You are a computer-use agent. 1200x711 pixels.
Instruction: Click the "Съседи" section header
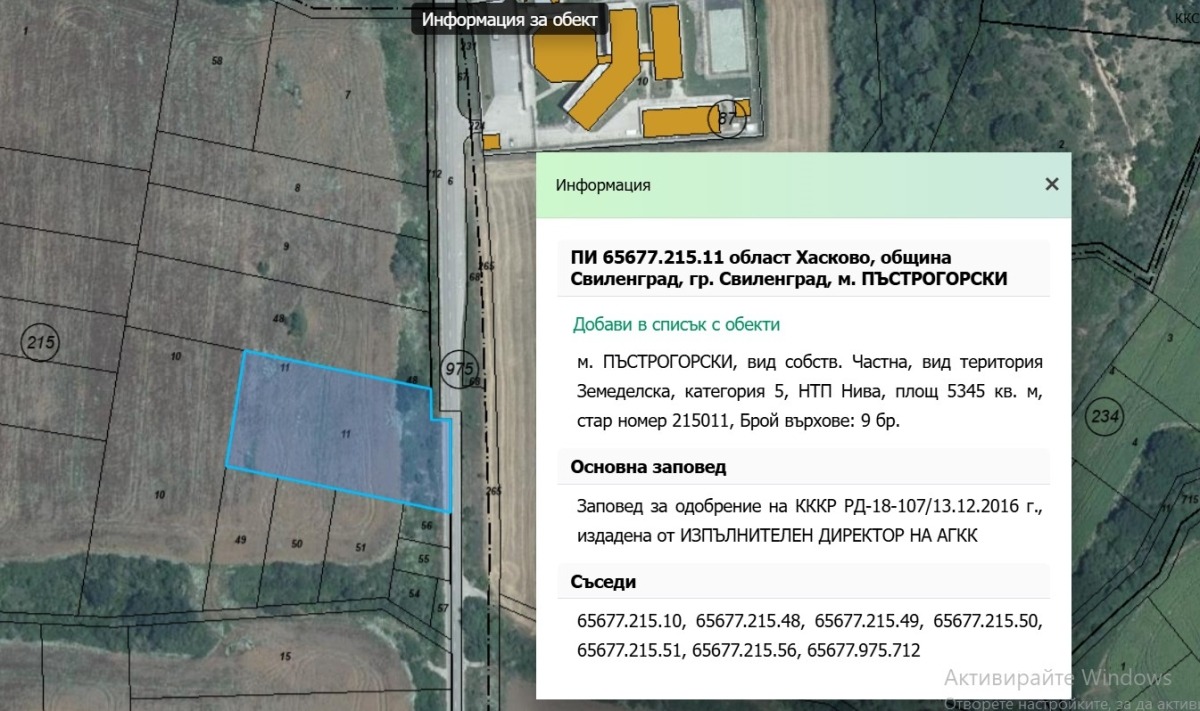tap(601, 581)
